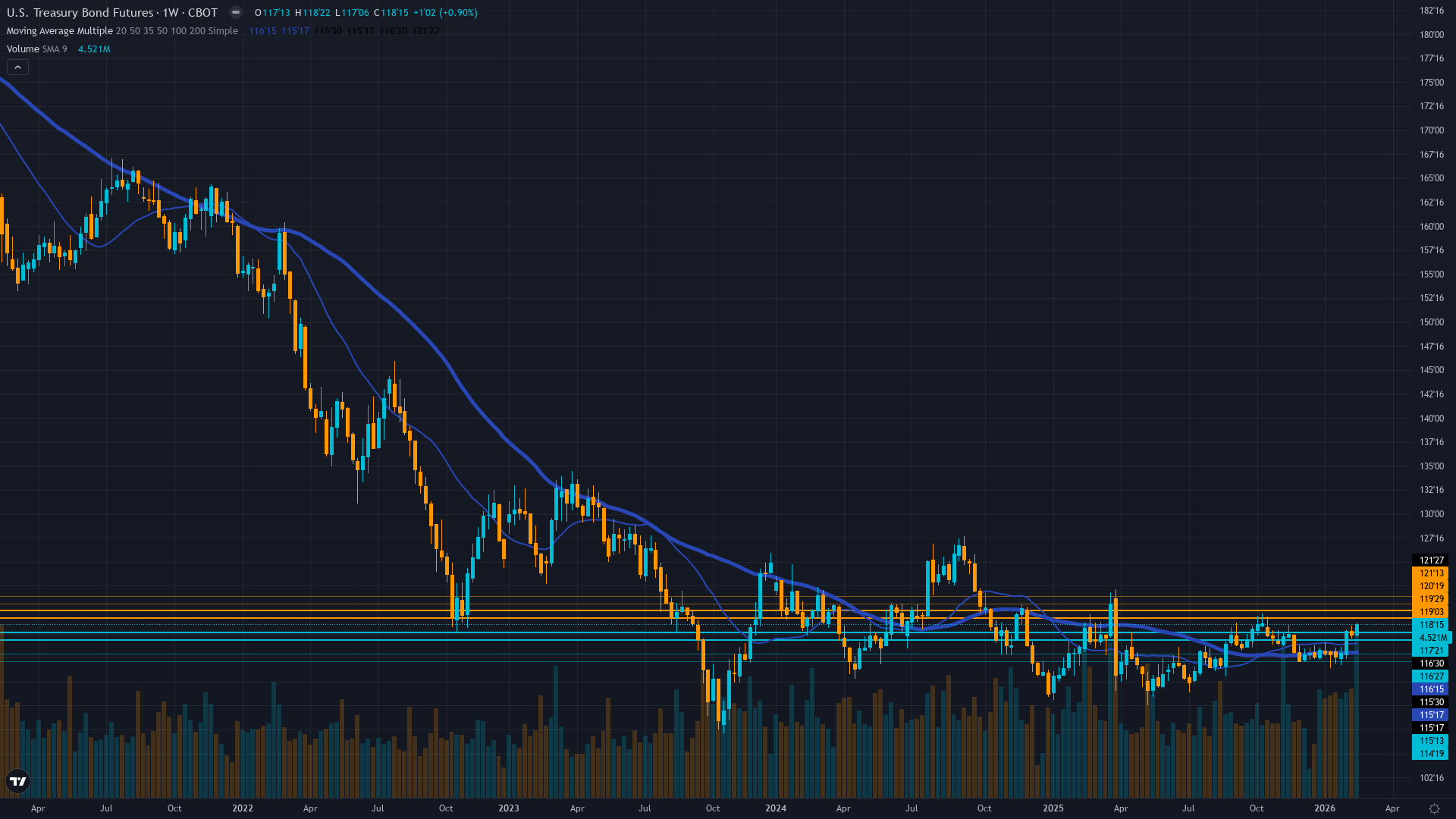Click the cyan 117'21 price label
The height and width of the screenshot is (819, 1456).
tap(1430, 651)
